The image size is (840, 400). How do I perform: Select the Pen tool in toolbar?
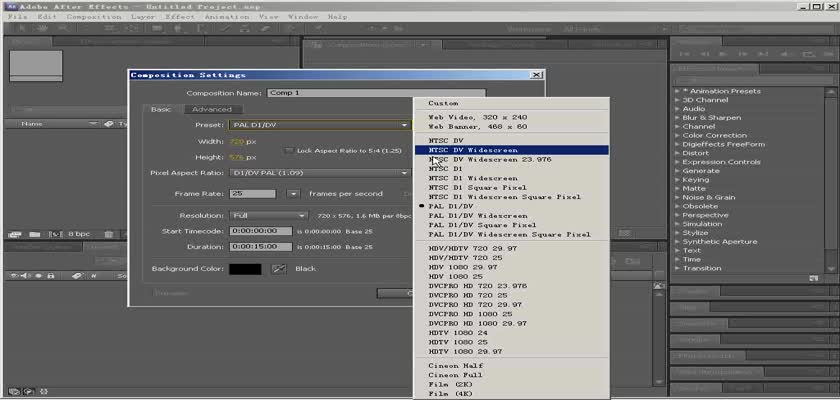[177, 28]
